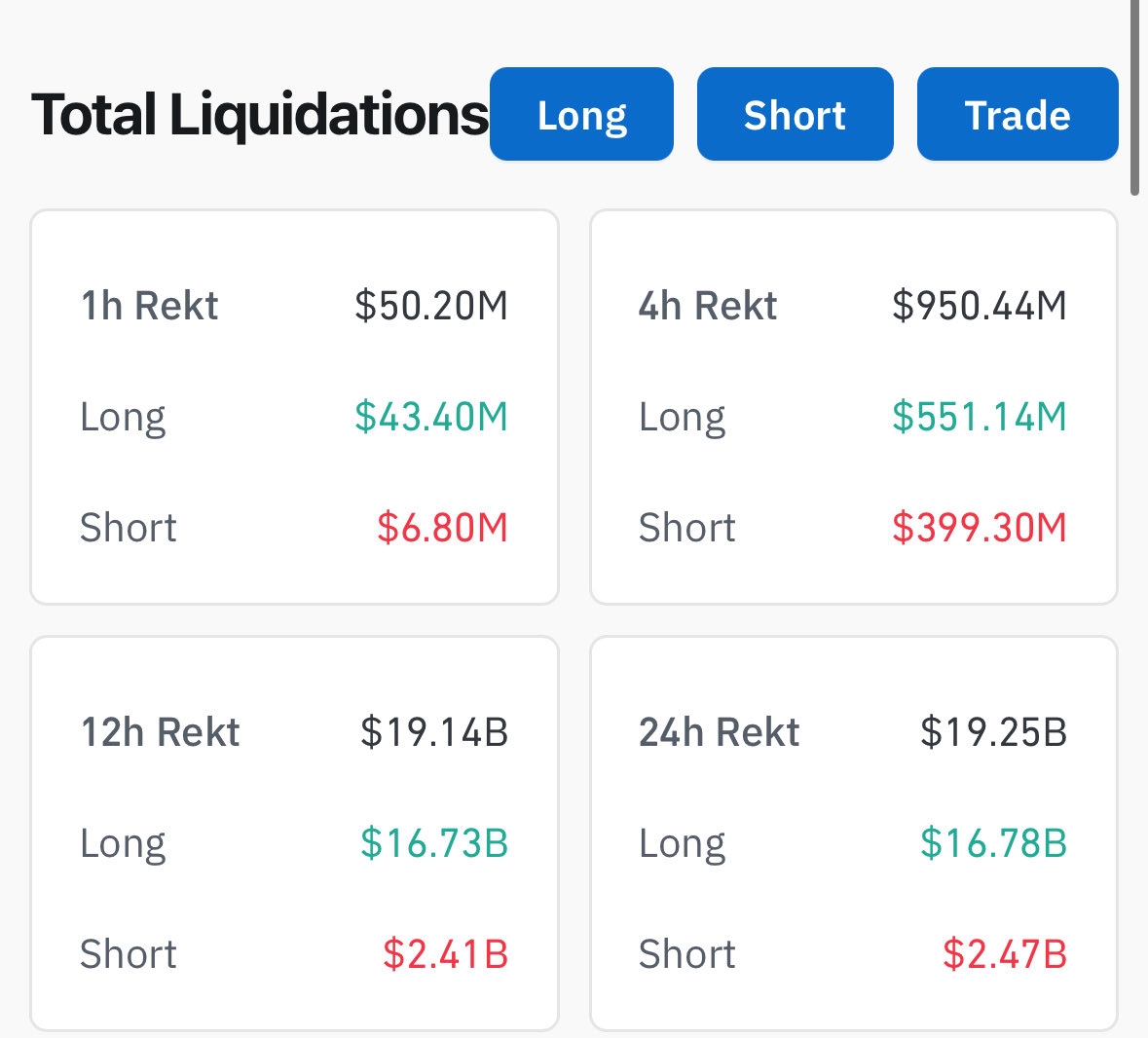Click the red $6.80M short value
The height and width of the screenshot is (1038, 1148).
[x=443, y=528]
